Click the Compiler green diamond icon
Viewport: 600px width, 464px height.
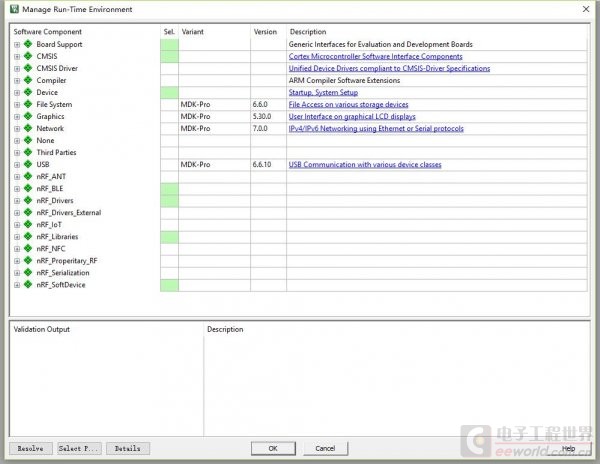coord(28,80)
